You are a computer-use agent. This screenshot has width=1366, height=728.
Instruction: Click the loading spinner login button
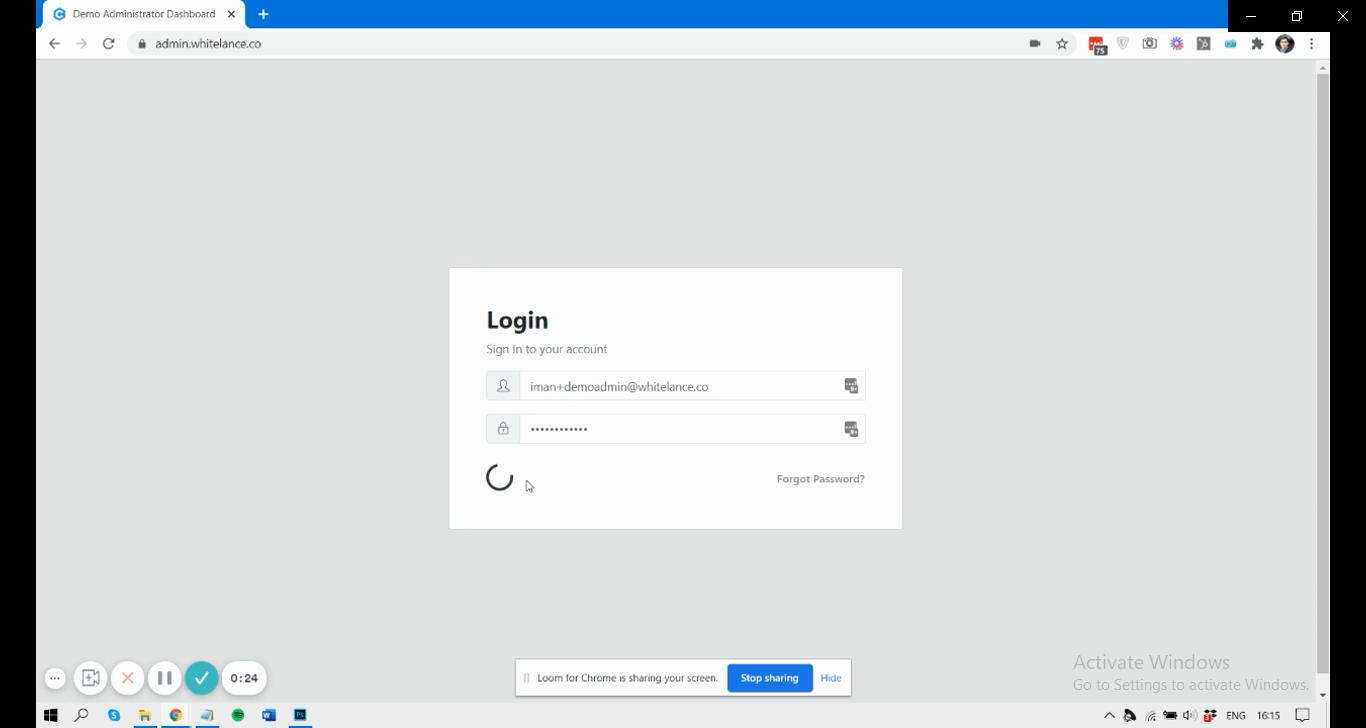pyautogui.click(x=500, y=478)
